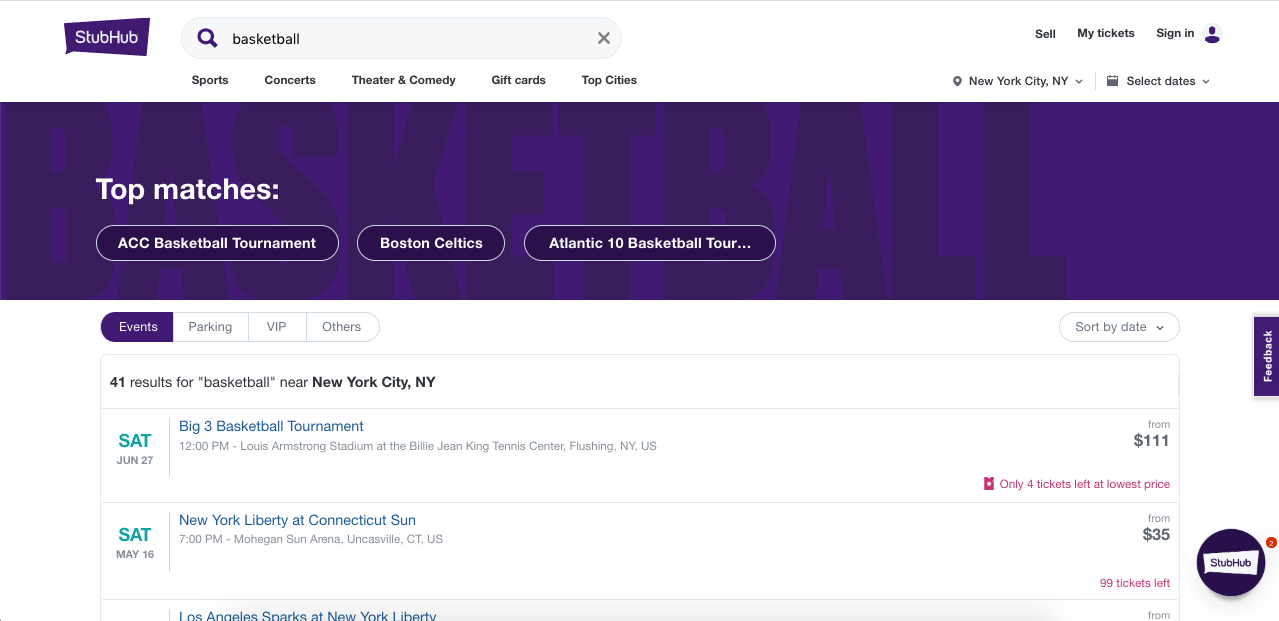
Task: Switch to the Parking tab
Action: pyautogui.click(x=210, y=327)
